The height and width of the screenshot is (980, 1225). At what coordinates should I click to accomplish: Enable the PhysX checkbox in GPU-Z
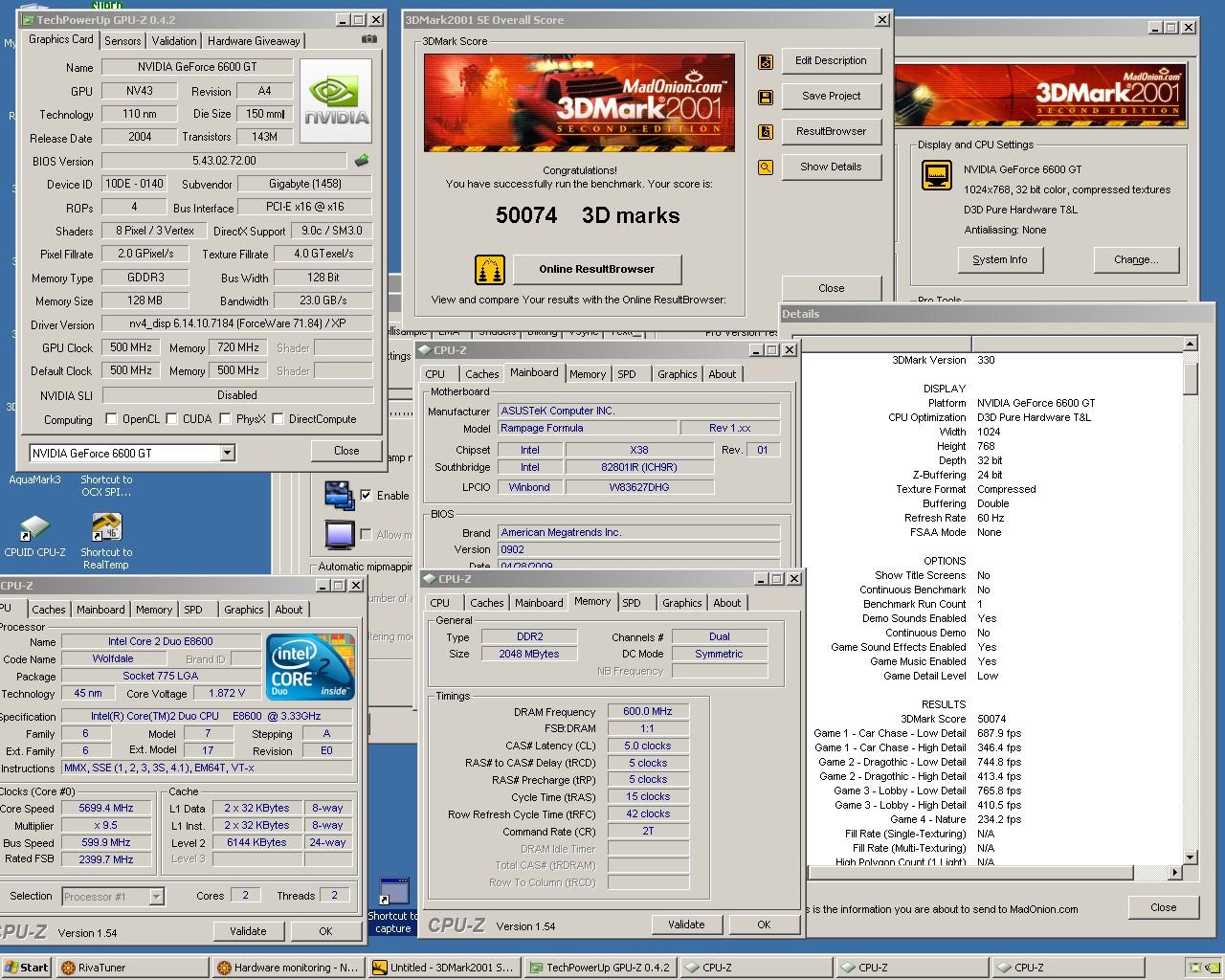225,418
